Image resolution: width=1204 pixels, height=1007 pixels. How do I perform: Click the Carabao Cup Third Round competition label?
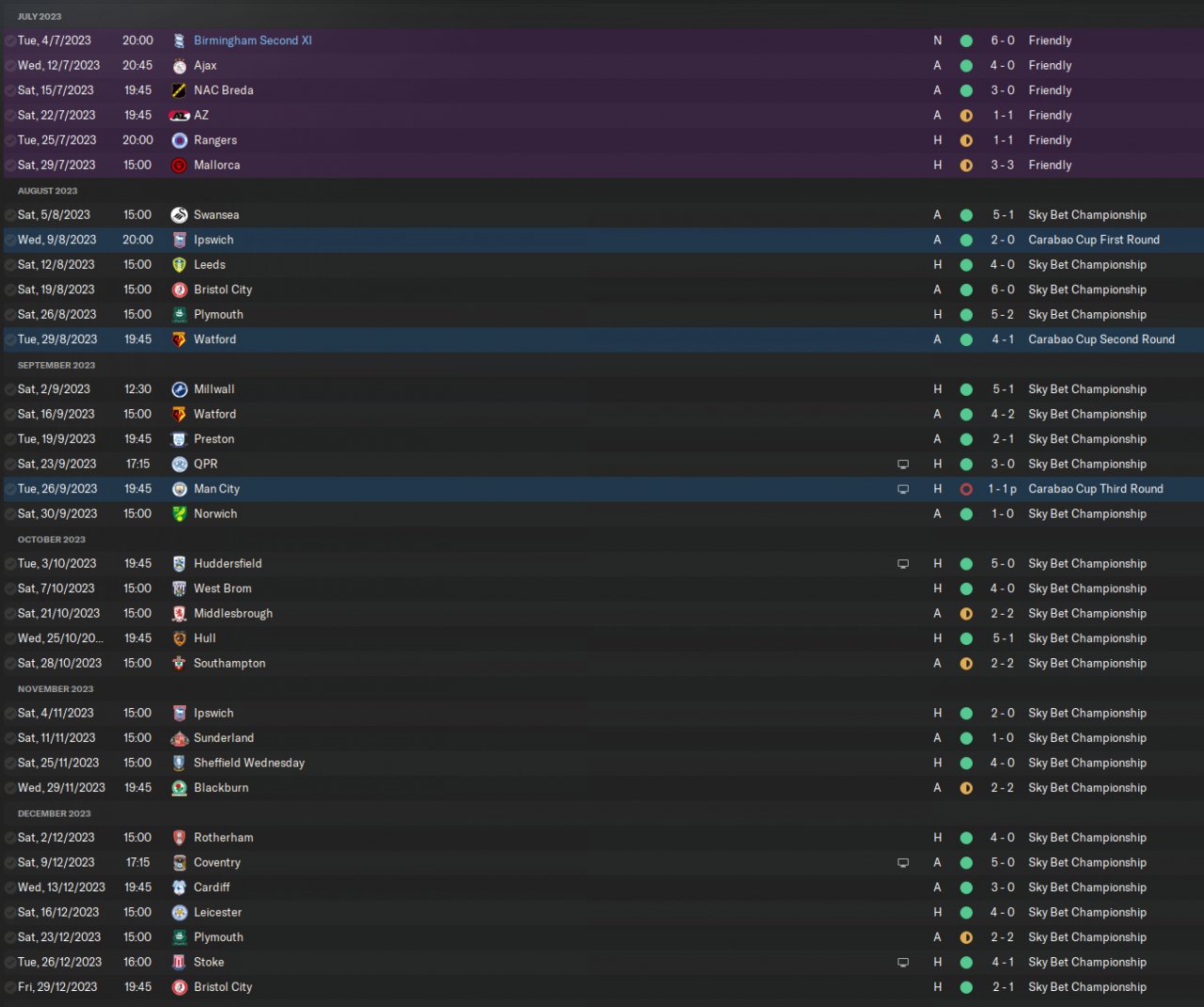click(x=1096, y=489)
